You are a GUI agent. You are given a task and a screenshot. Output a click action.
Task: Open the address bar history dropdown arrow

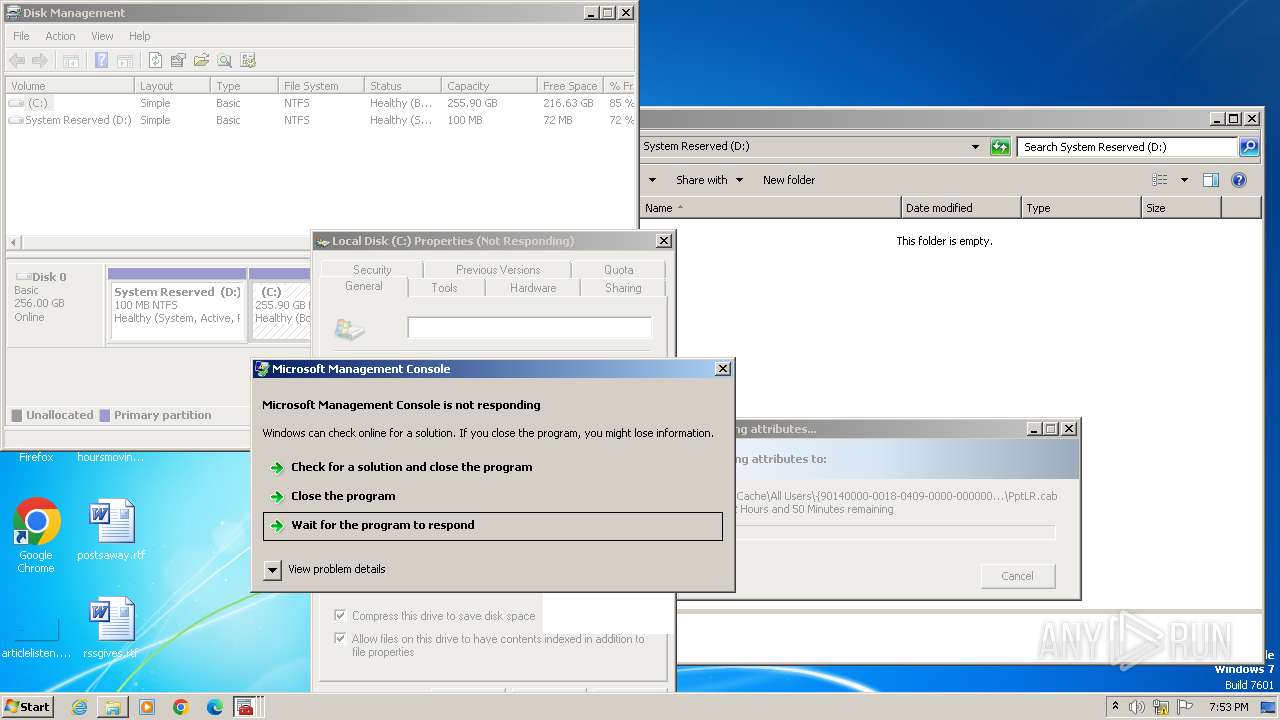coord(975,147)
